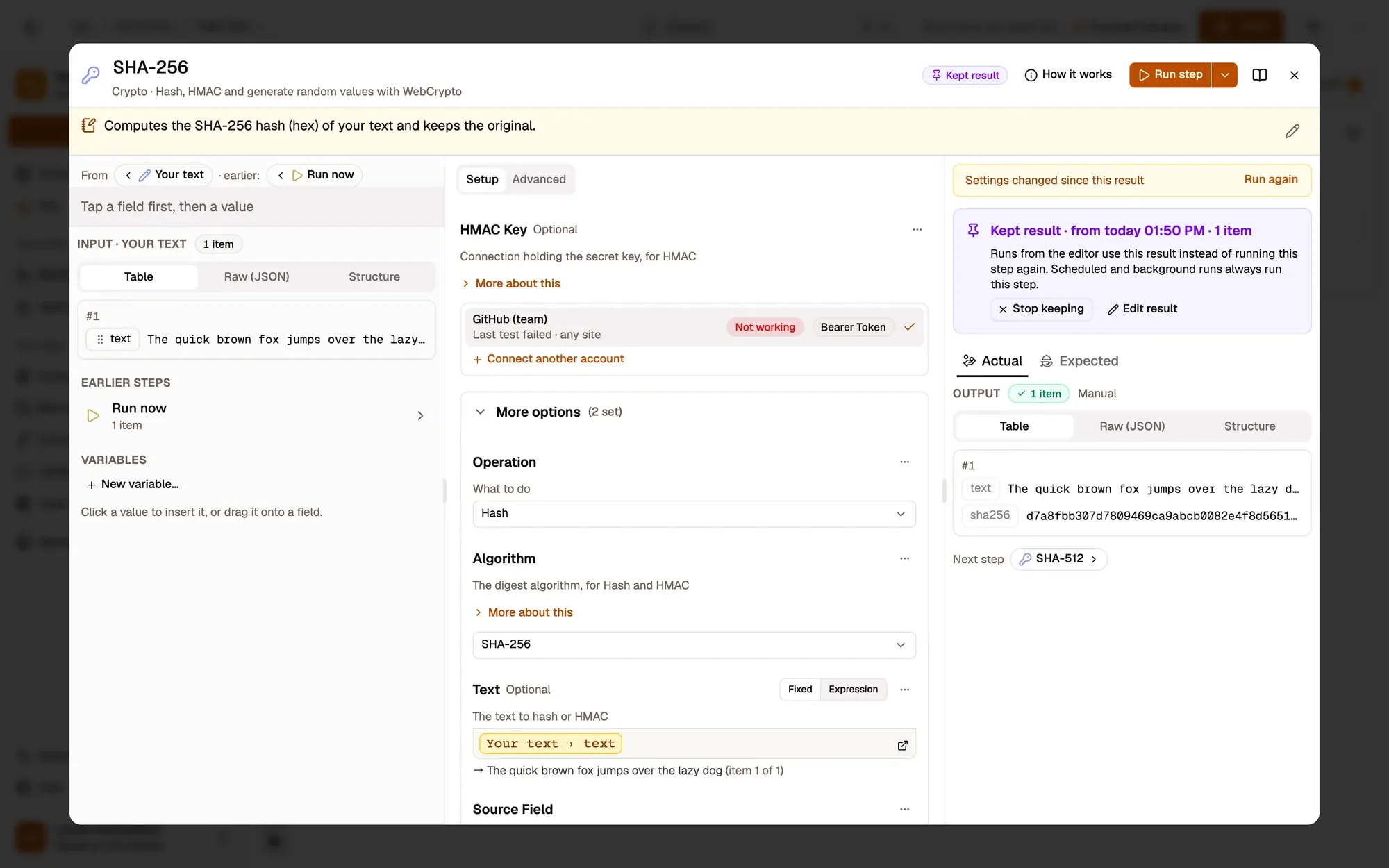
Task: Grab the drag handle on text field
Action: tap(100, 339)
